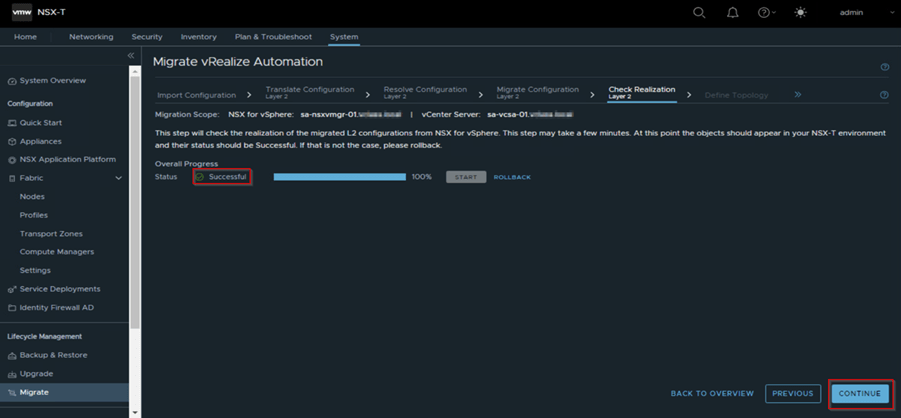The image size is (901, 418).
Task: Show more wizard steps with double arrow
Action: point(798,95)
